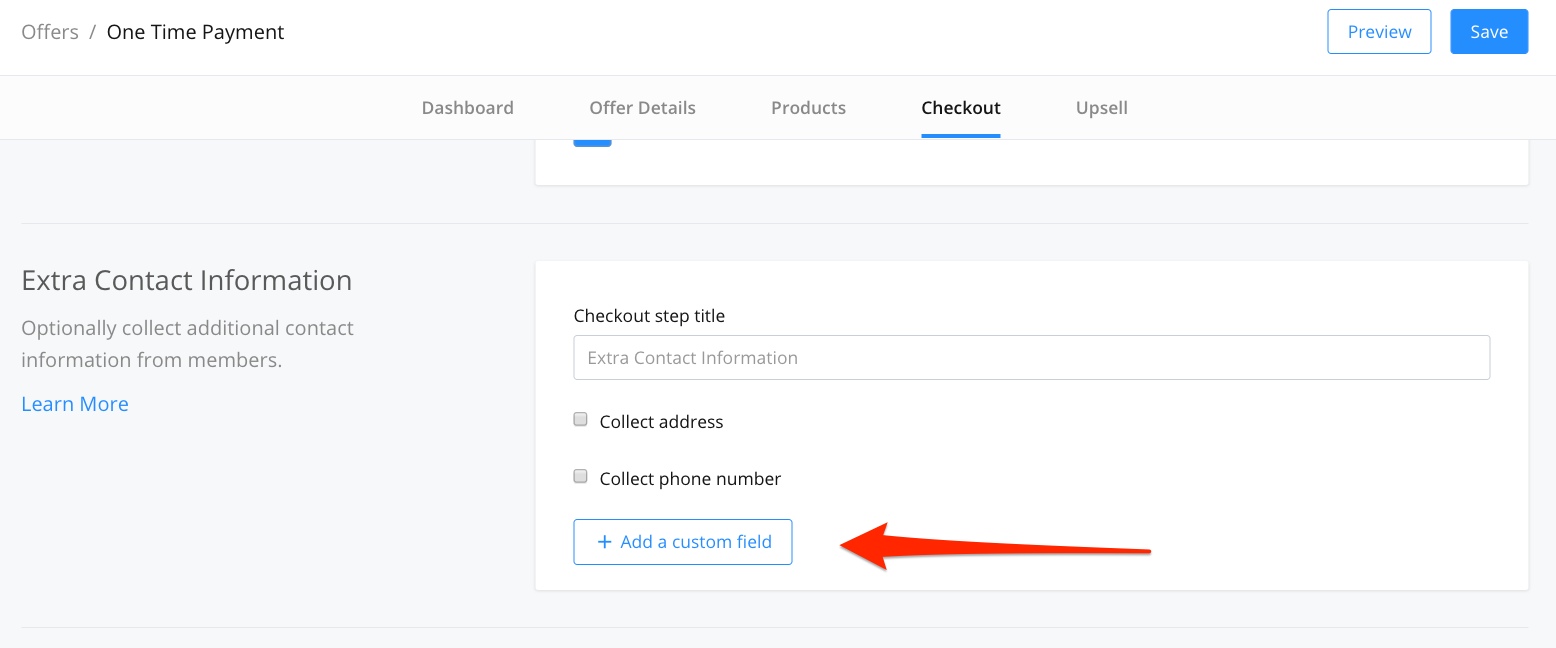This screenshot has width=1556, height=648.
Task: Open the Learn More link
Action: tap(75, 404)
